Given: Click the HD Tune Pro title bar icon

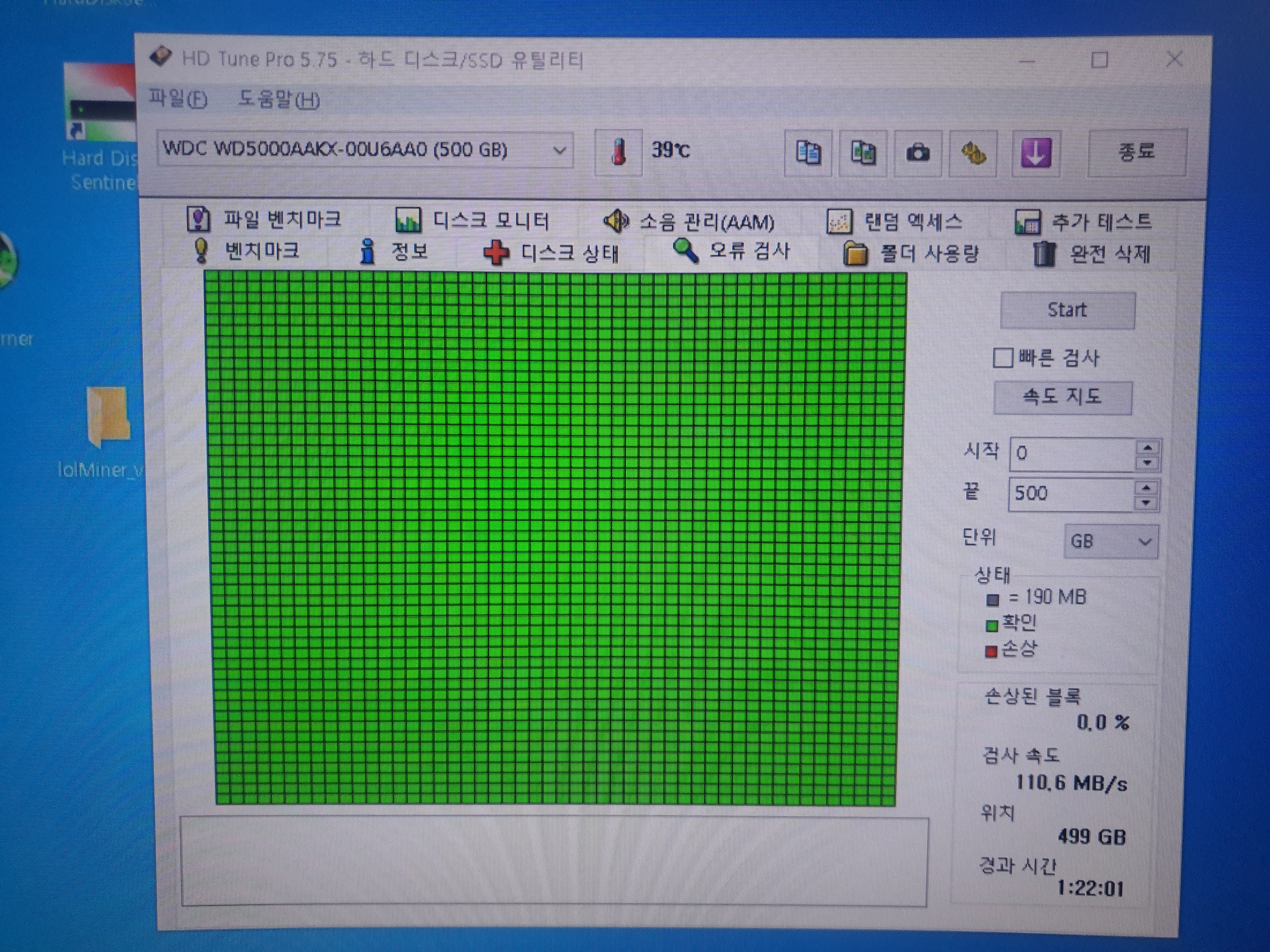Looking at the screenshot, I should 160,56.
